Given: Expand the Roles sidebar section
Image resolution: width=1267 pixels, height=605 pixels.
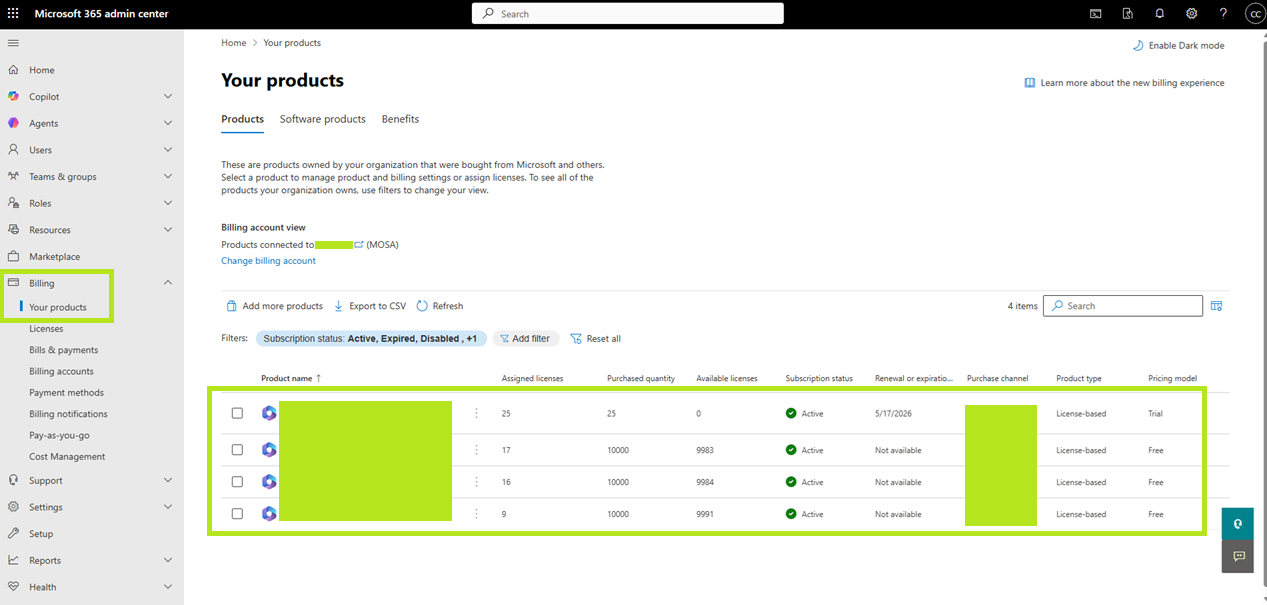Looking at the screenshot, I should [168, 203].
